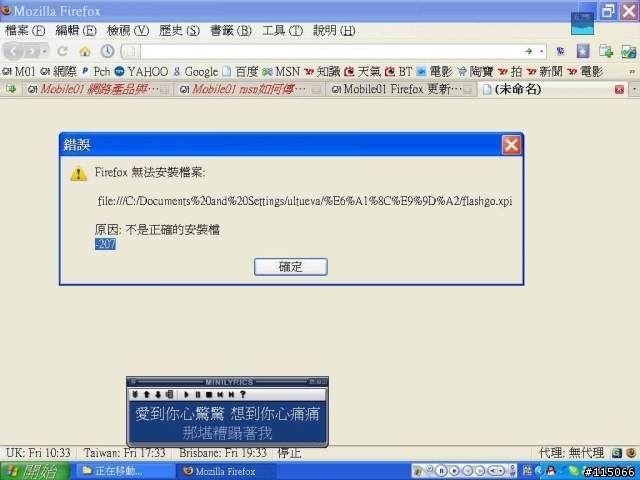640x480 pixels.
Task: Open the 拍 bookmark
Action: [x=510, y=72]
